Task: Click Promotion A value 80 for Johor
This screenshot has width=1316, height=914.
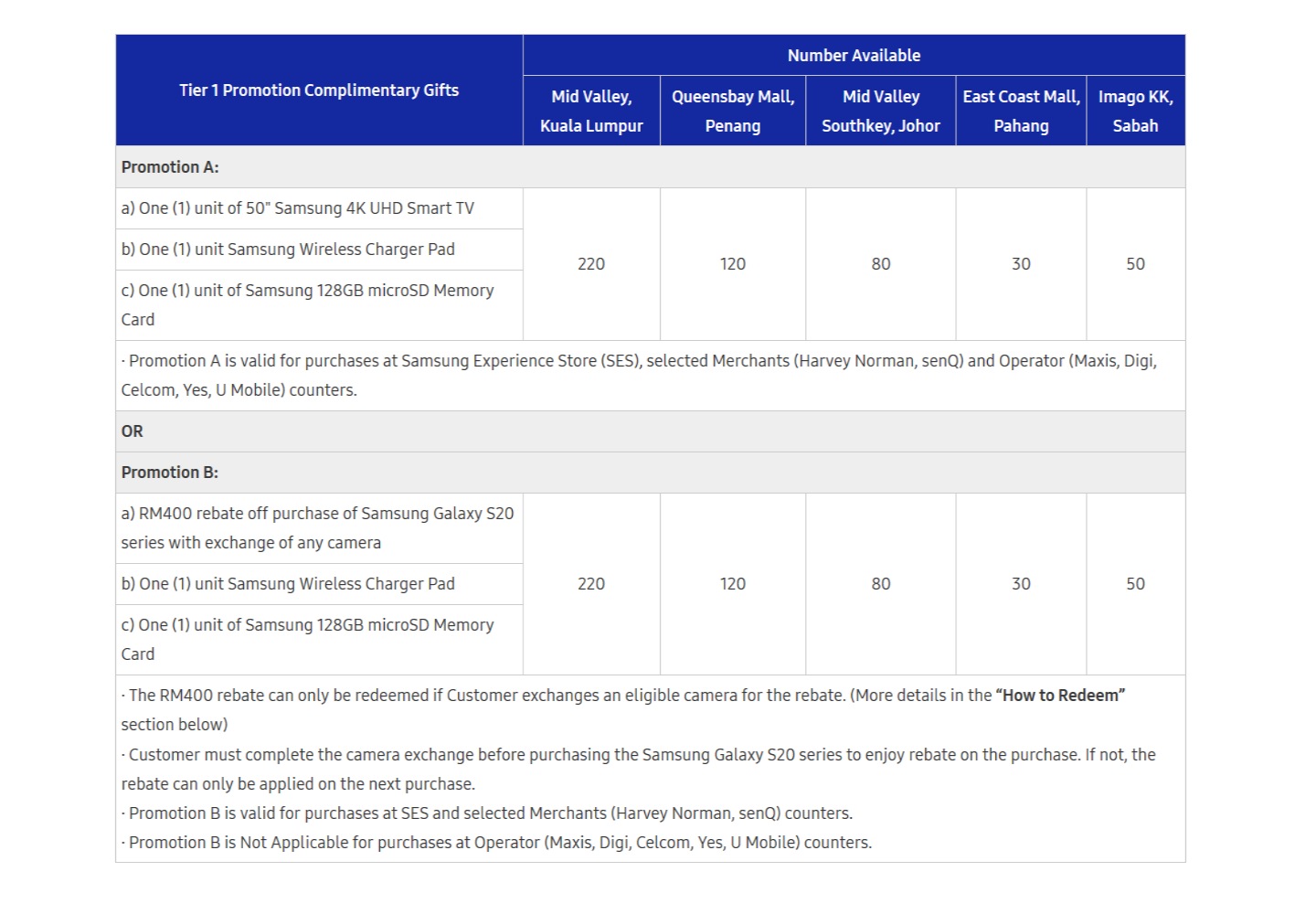Action: click(880, 264)
